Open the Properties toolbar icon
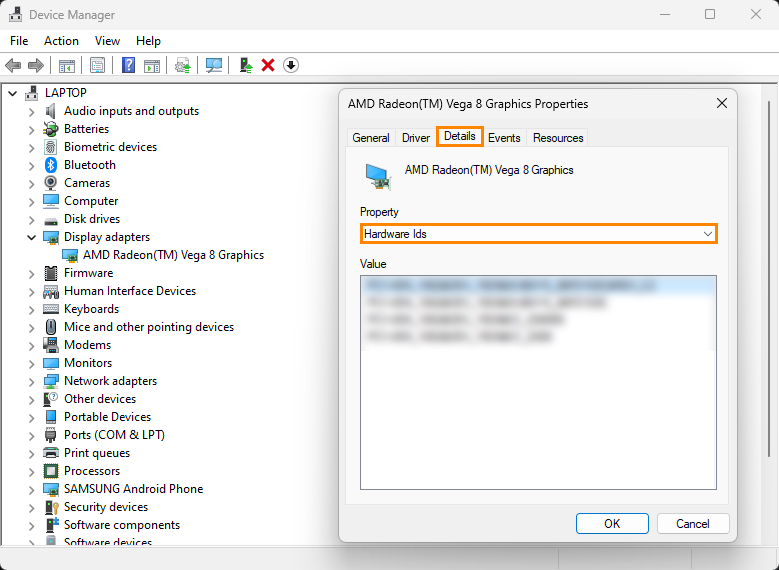This screenshot has height=570, width=779. click(x=97, y=65)
